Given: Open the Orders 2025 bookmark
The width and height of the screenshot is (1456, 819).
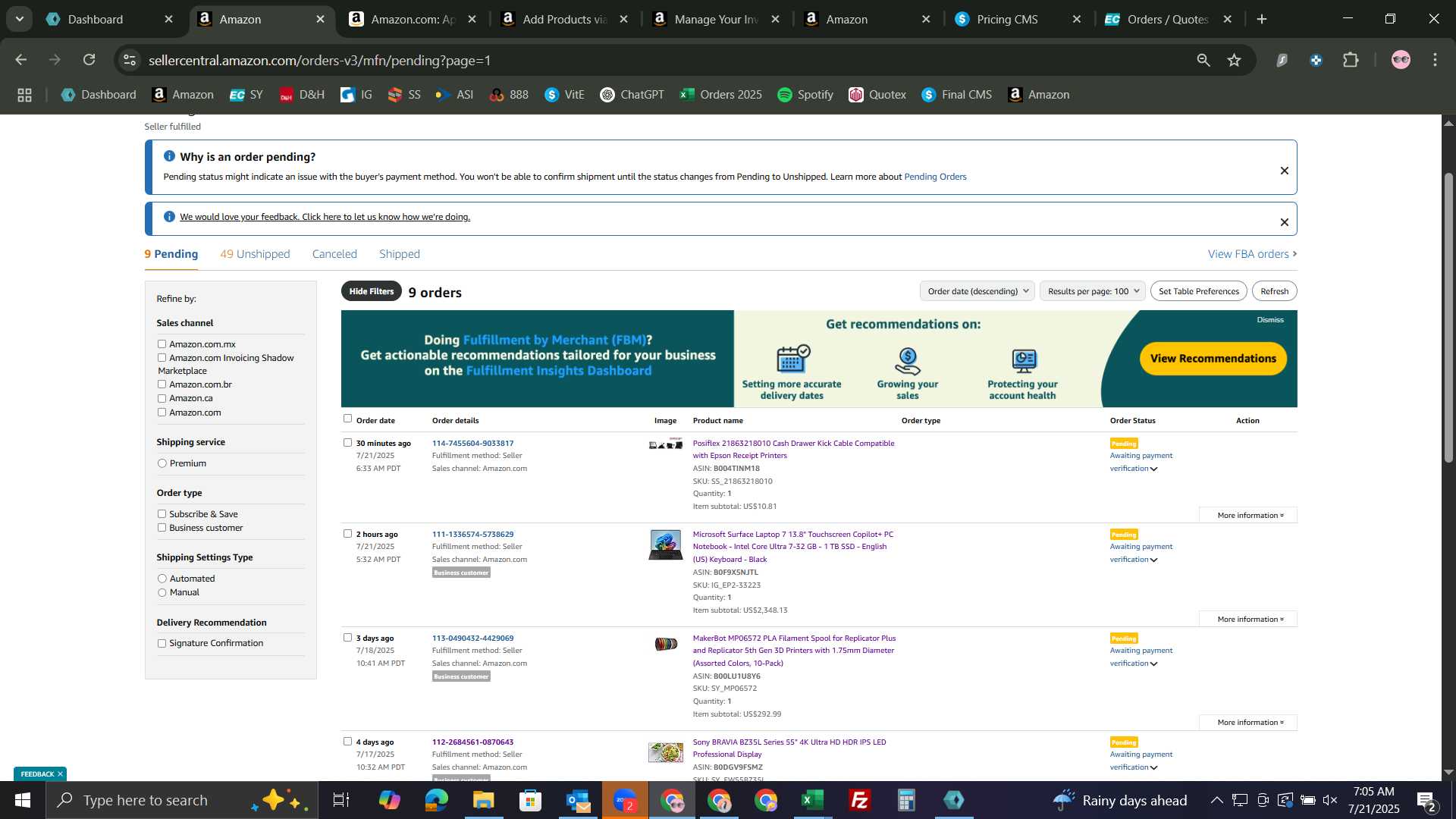Looking at the screenshot, I should tap(721, 95).
